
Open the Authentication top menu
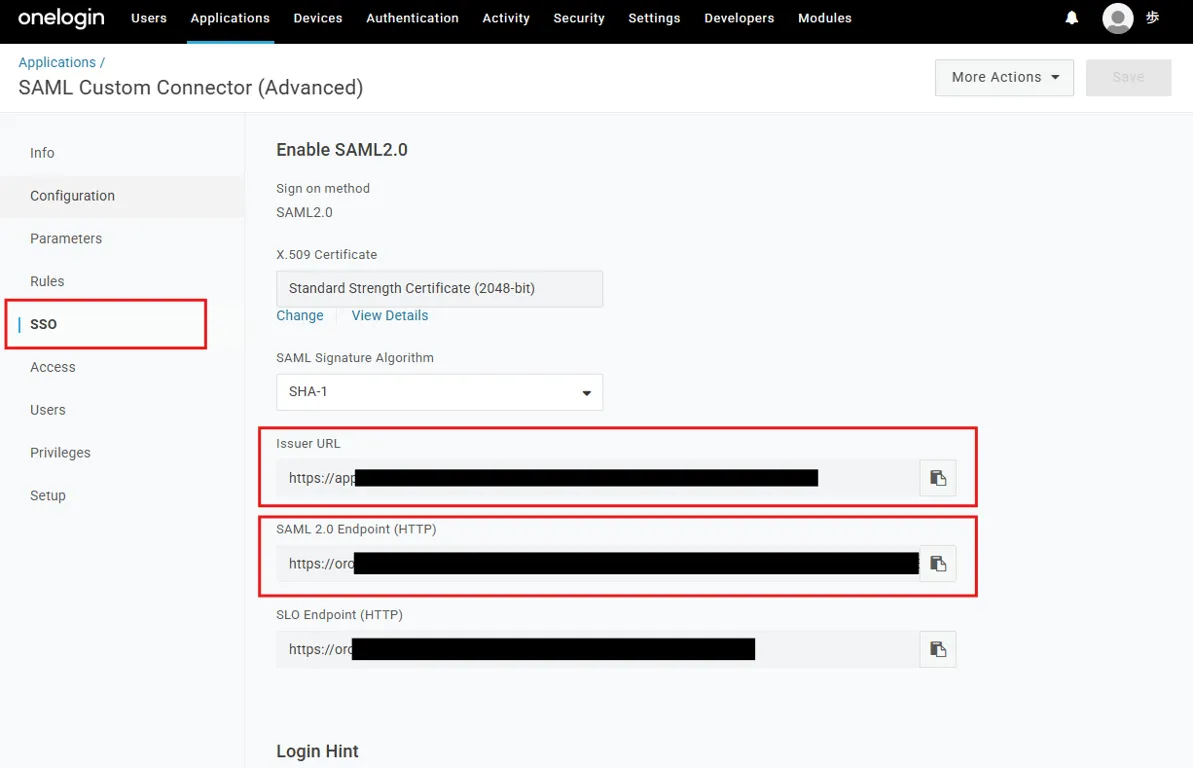(412, 18)
